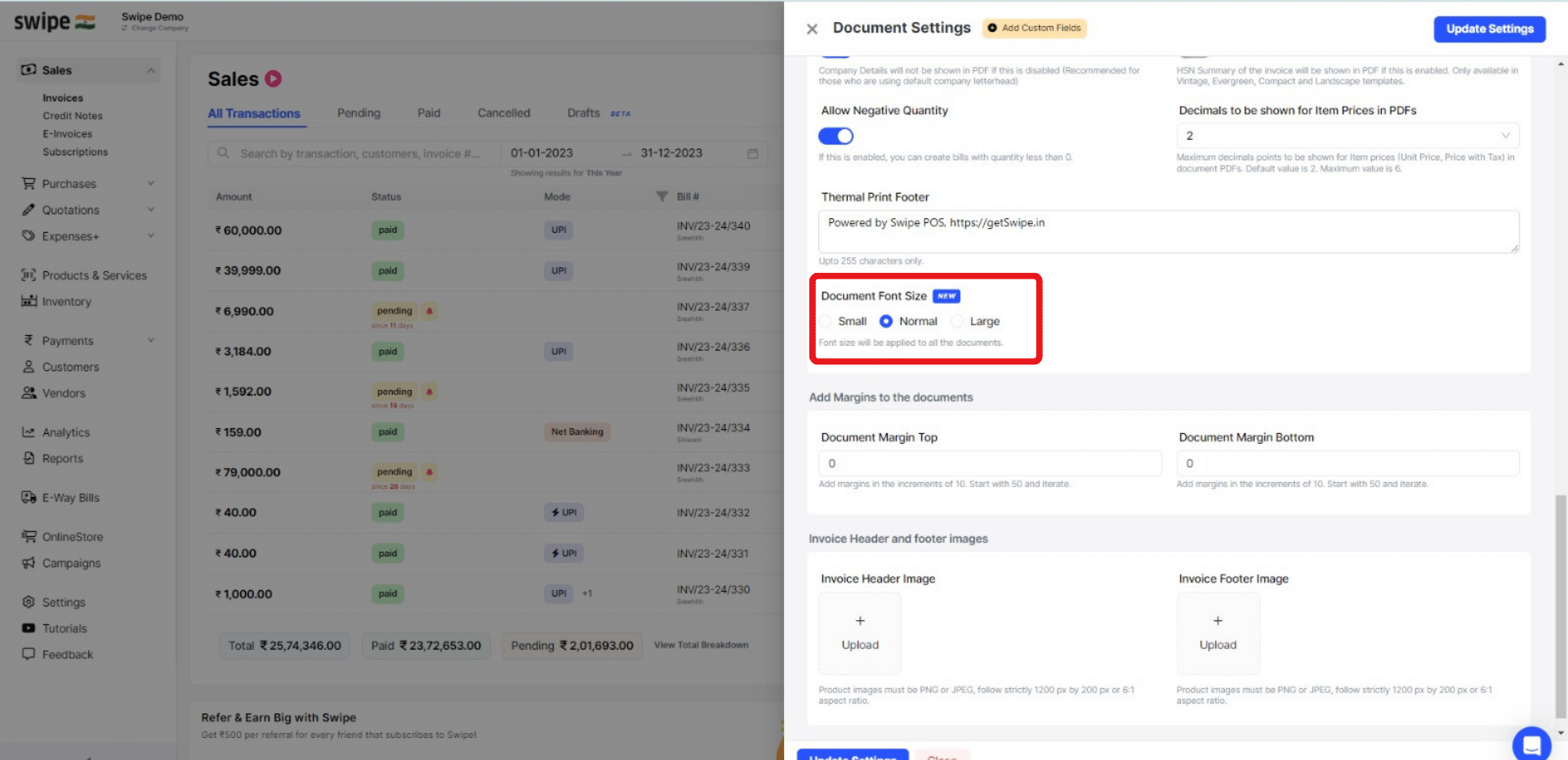
Task: Open the item price decimals dropdown
Action: pyautogui.click(x=1347, y=136)
